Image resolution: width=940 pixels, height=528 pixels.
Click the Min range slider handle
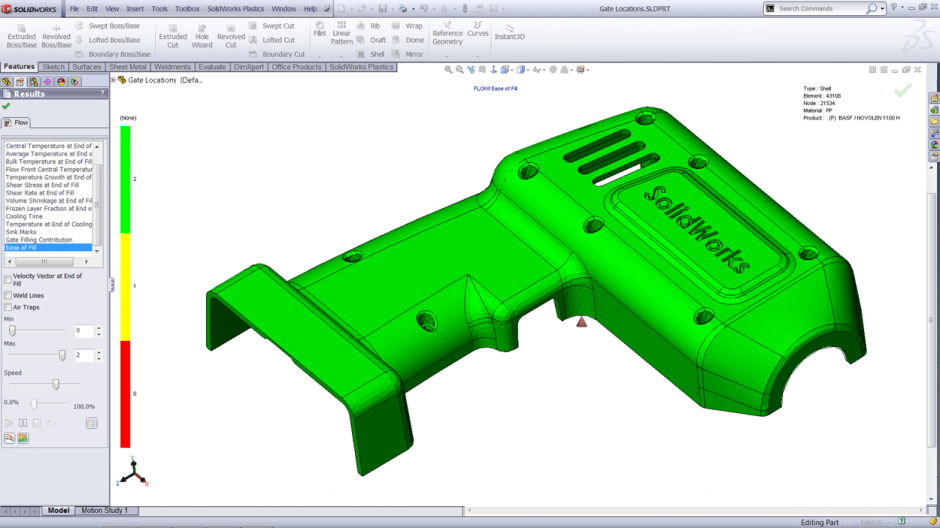click(12, 330)
